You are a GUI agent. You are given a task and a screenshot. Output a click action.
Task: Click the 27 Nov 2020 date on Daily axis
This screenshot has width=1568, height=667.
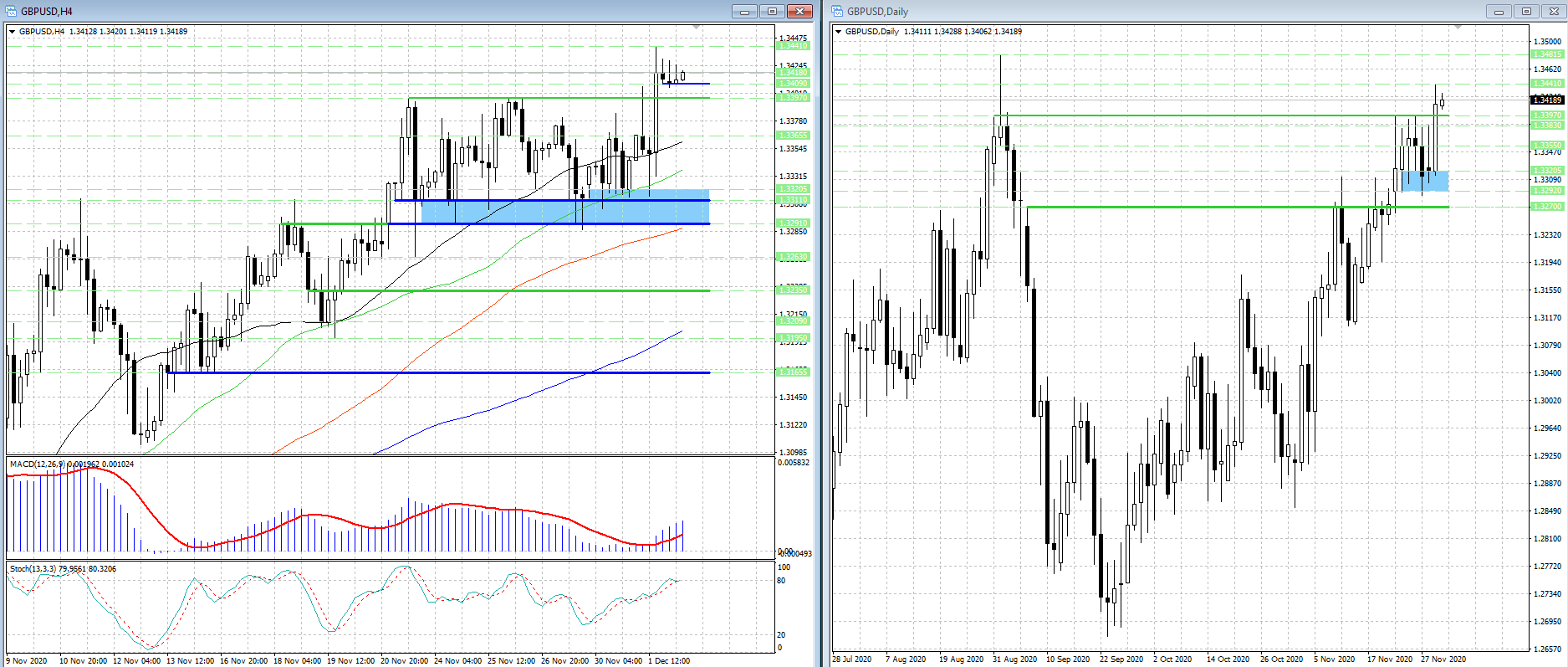pos(1443,659)
